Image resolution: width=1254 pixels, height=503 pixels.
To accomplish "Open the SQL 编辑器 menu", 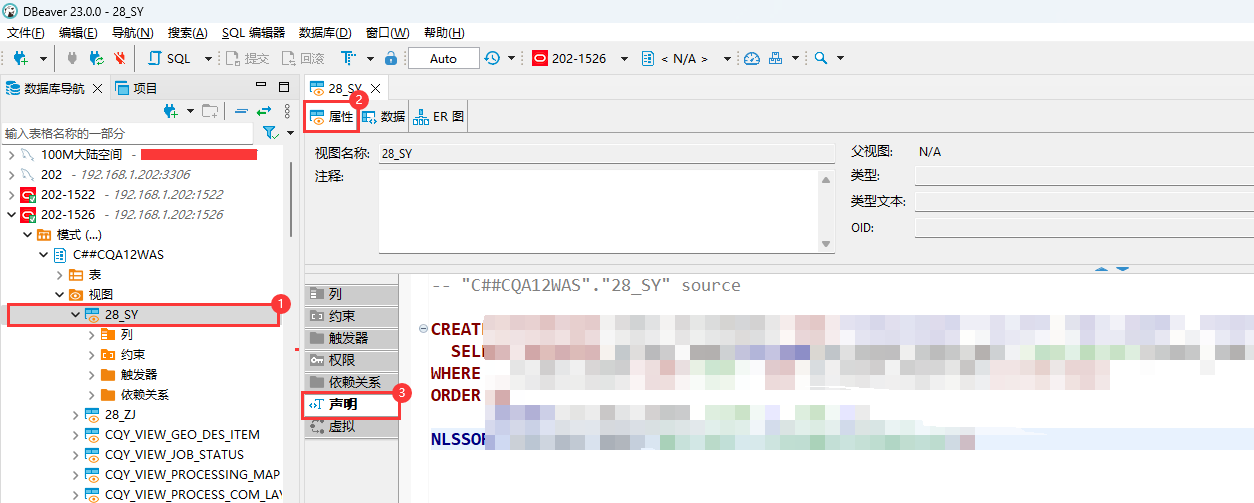I will pos(253,33).
